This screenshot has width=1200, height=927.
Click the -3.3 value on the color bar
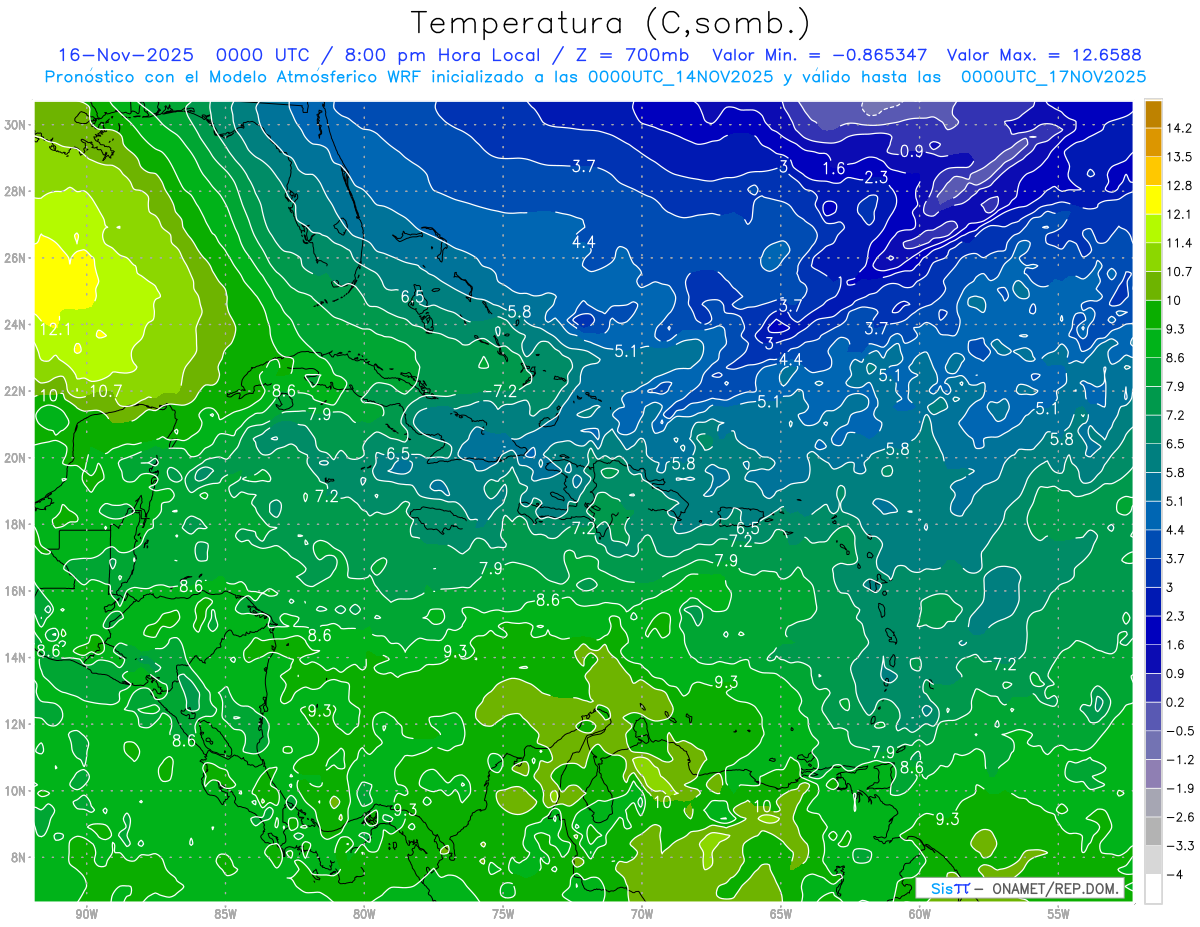pos(1179,846)
